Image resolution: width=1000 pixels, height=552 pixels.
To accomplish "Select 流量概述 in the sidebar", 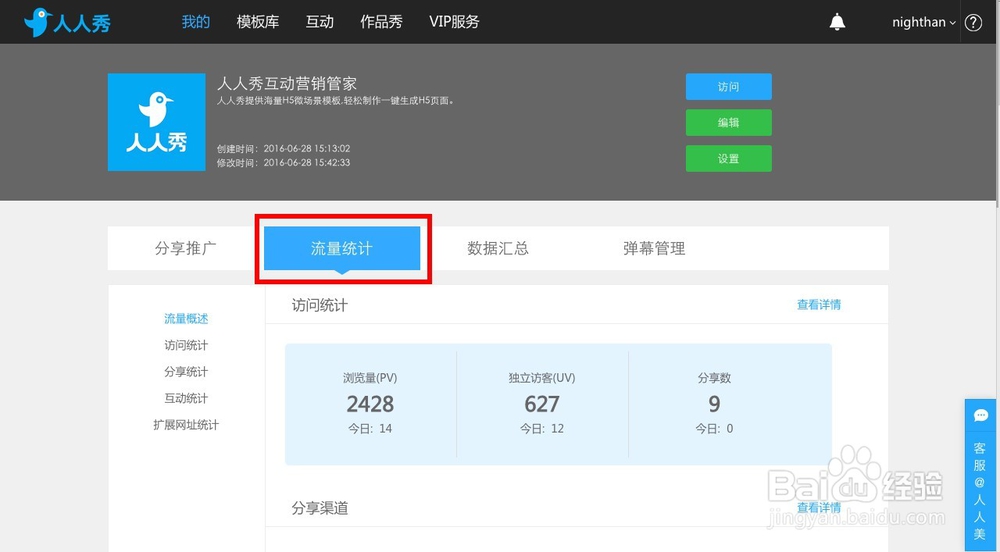I will tap(186, 319).
